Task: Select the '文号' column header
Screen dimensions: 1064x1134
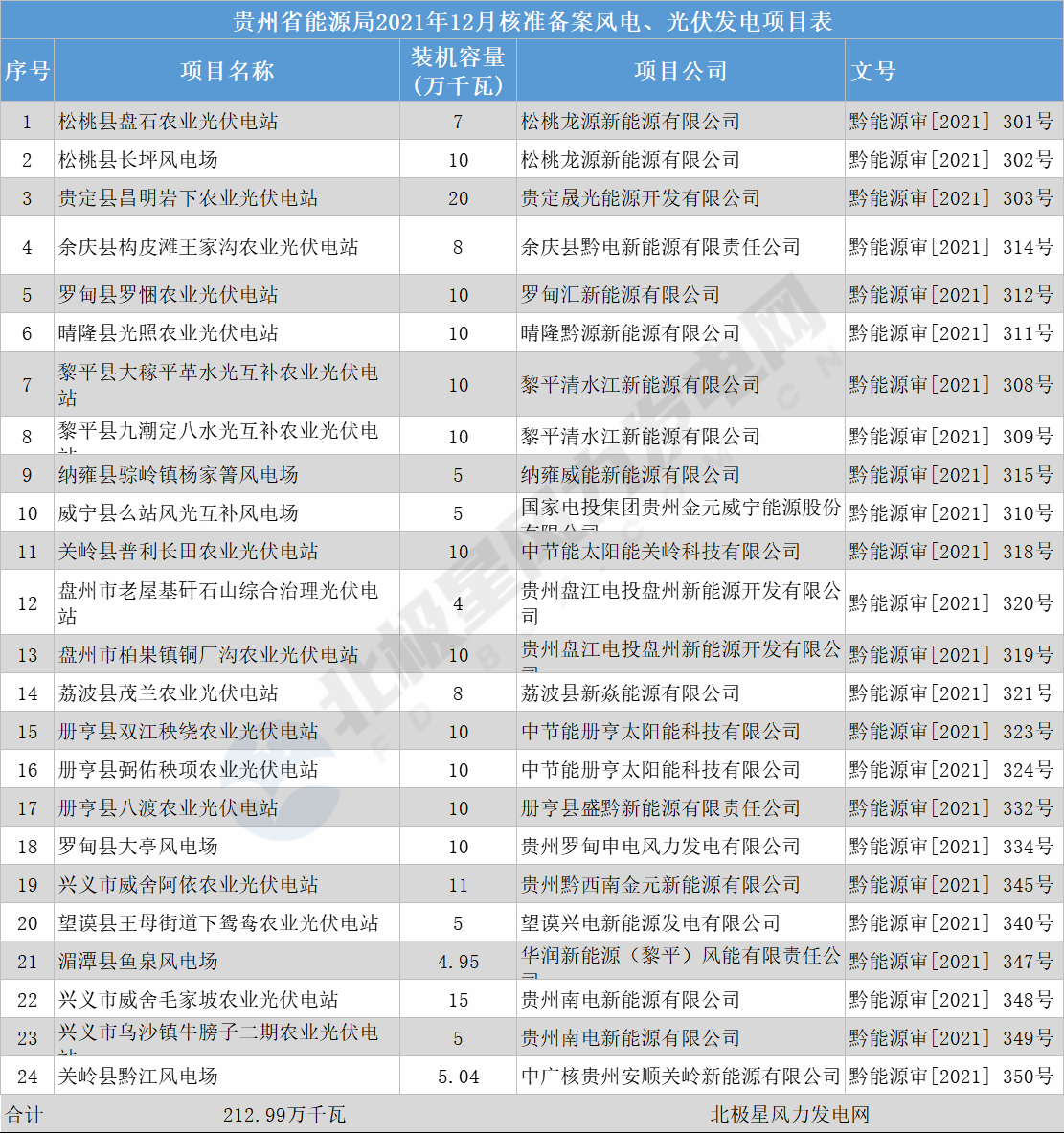Action: click(x=954, y=71)
